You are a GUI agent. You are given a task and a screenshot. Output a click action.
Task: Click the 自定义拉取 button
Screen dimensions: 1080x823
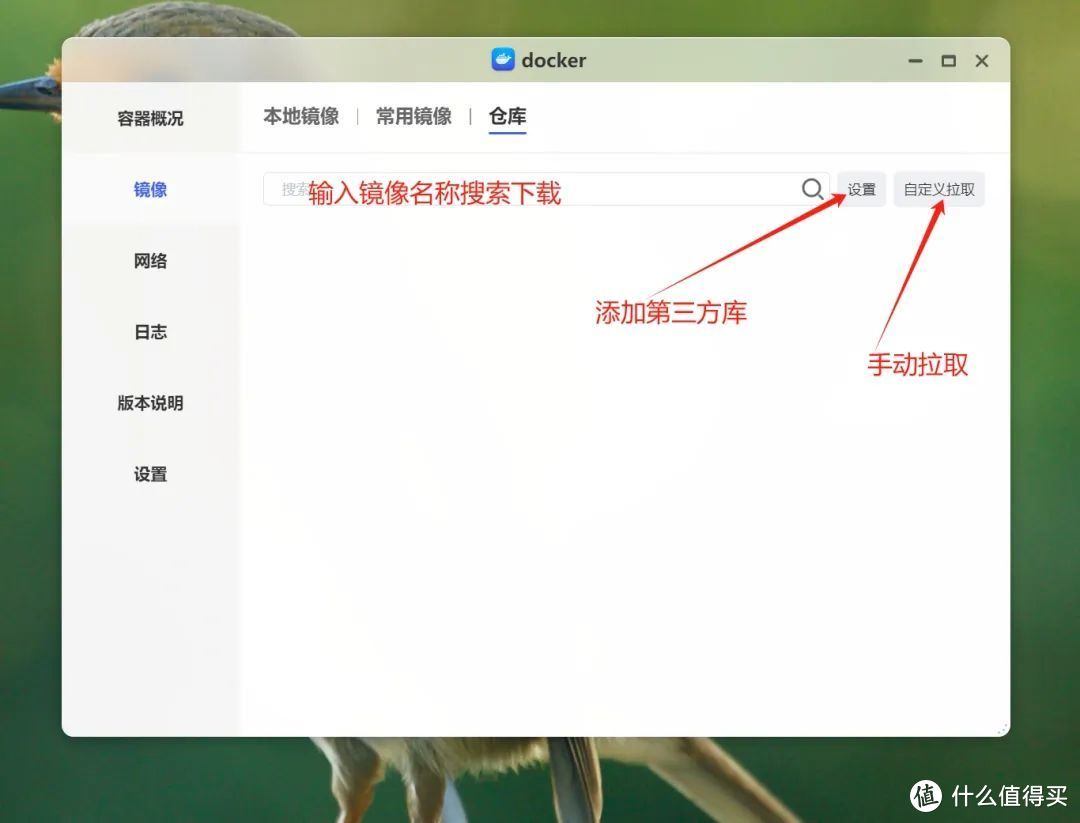(x=940, y=189)
